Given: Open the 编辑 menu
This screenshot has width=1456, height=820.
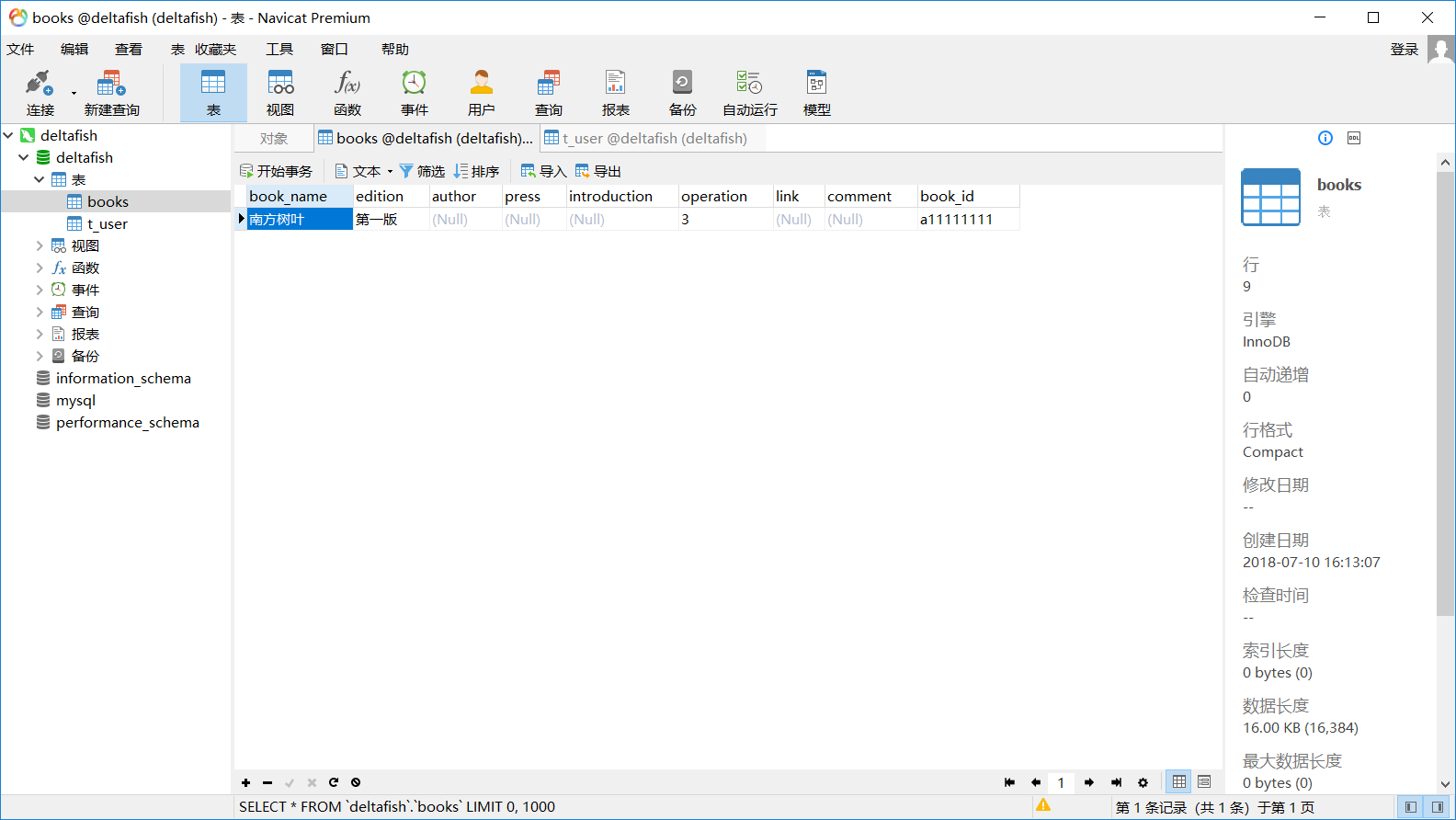Looking at the screenshot, I should pyautogui.click(x=74, y=50).
